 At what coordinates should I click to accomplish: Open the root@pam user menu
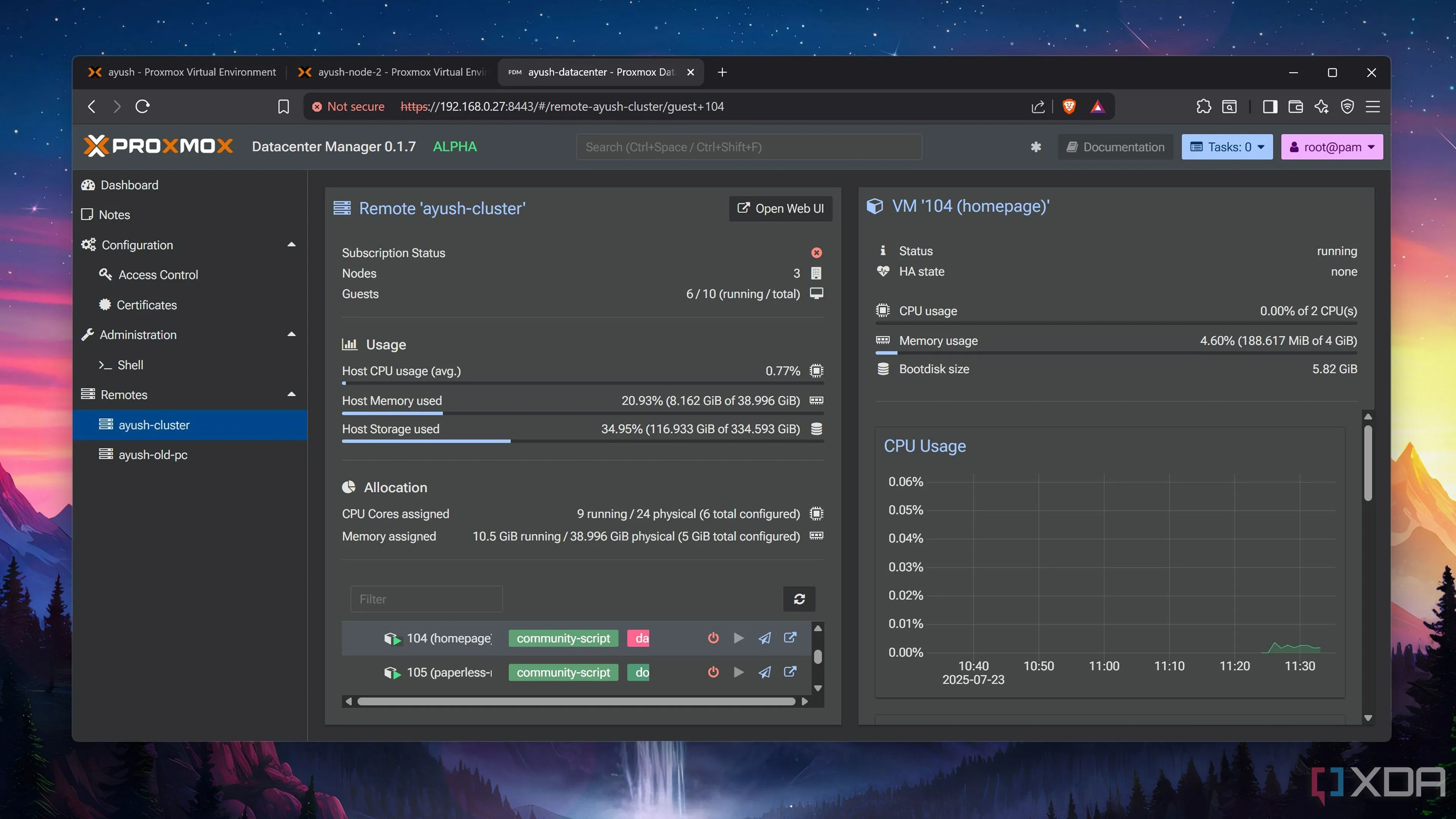[1332, 147]
